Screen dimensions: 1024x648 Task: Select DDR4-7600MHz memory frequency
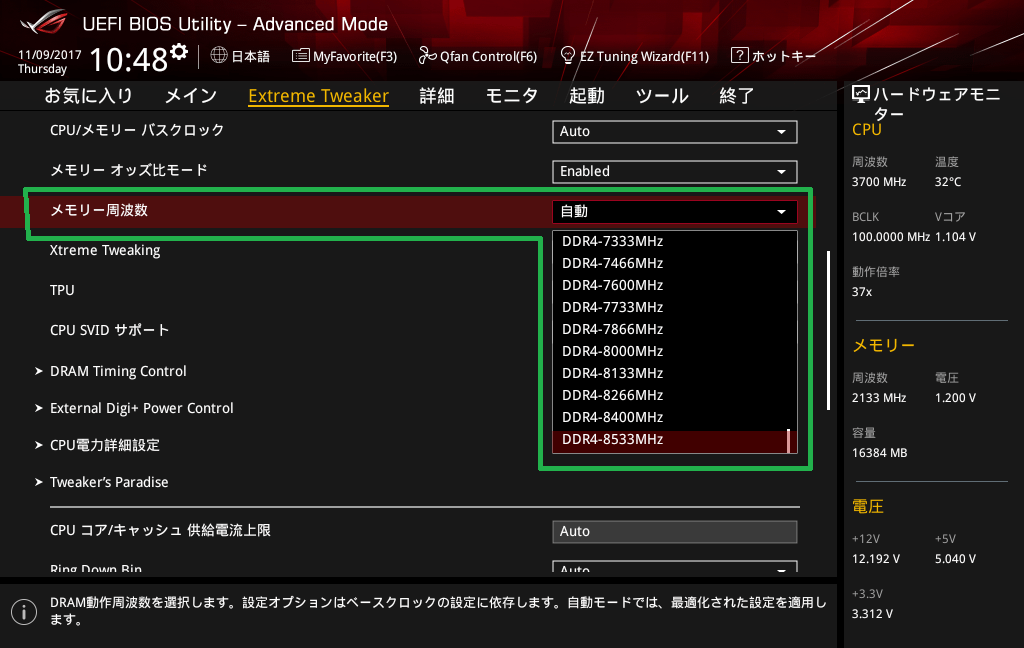(675, 285)
